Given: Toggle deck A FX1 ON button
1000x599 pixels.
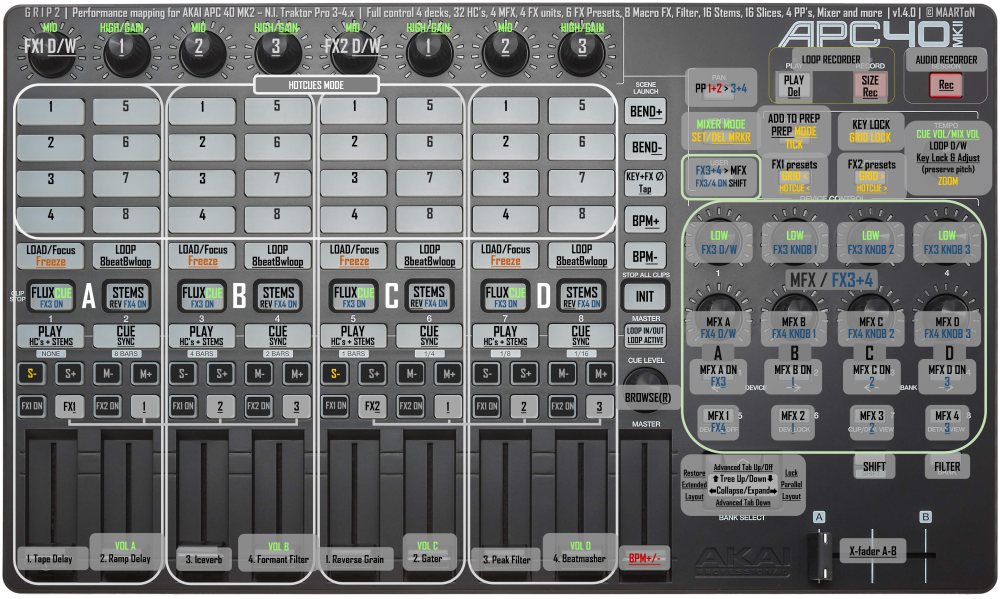Looking at the screenshot, I should coord(31,406).
